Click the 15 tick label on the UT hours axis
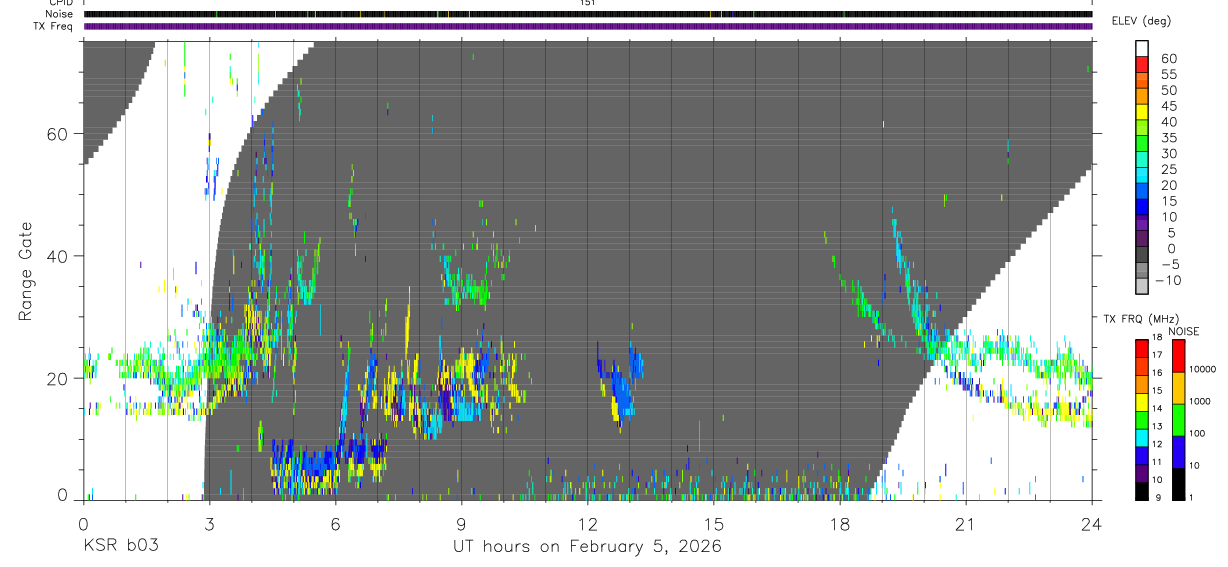This screenshot has height=567, width=1228. click(713, 523)
